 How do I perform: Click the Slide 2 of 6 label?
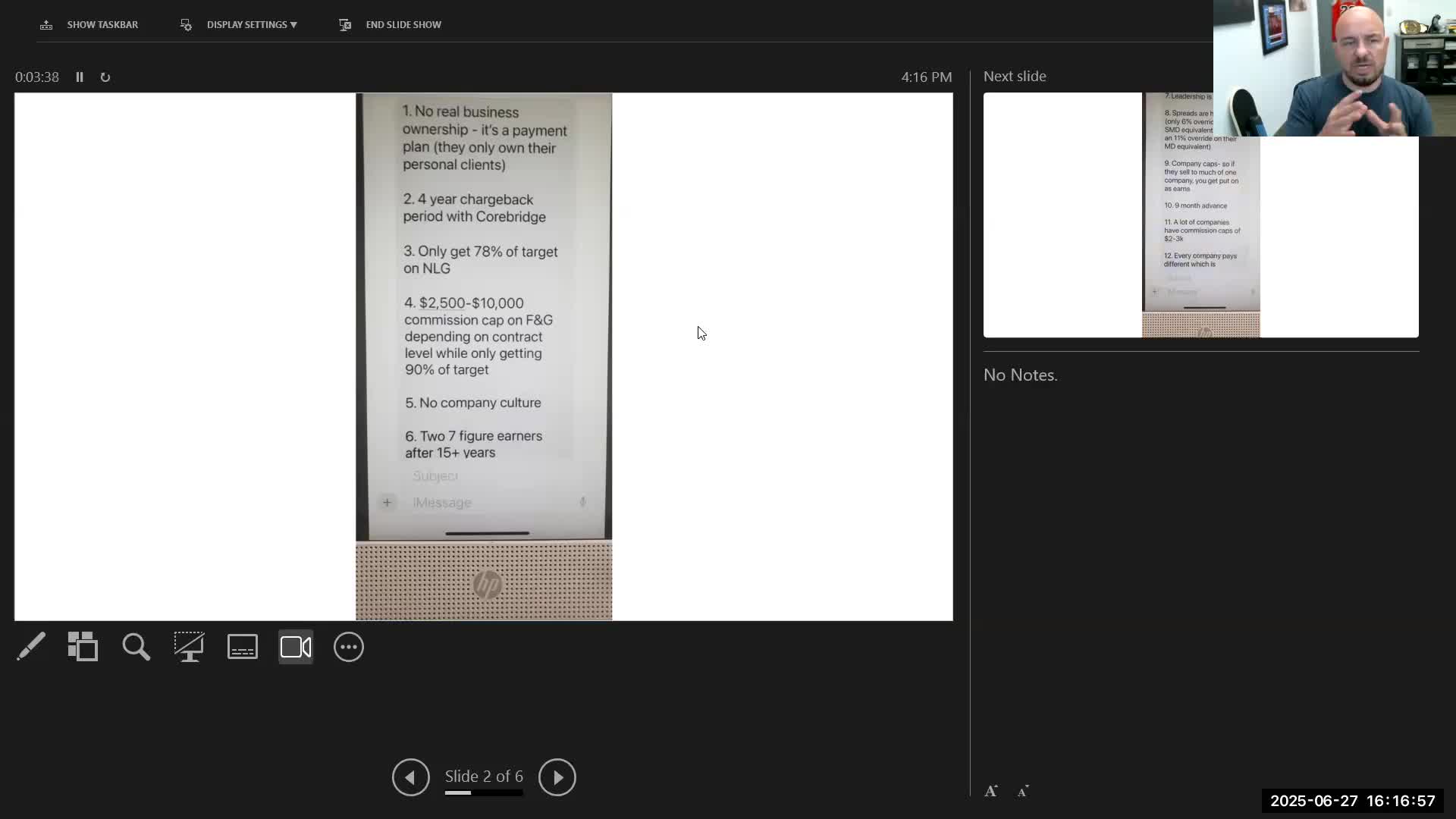click(x=484, y=776)
